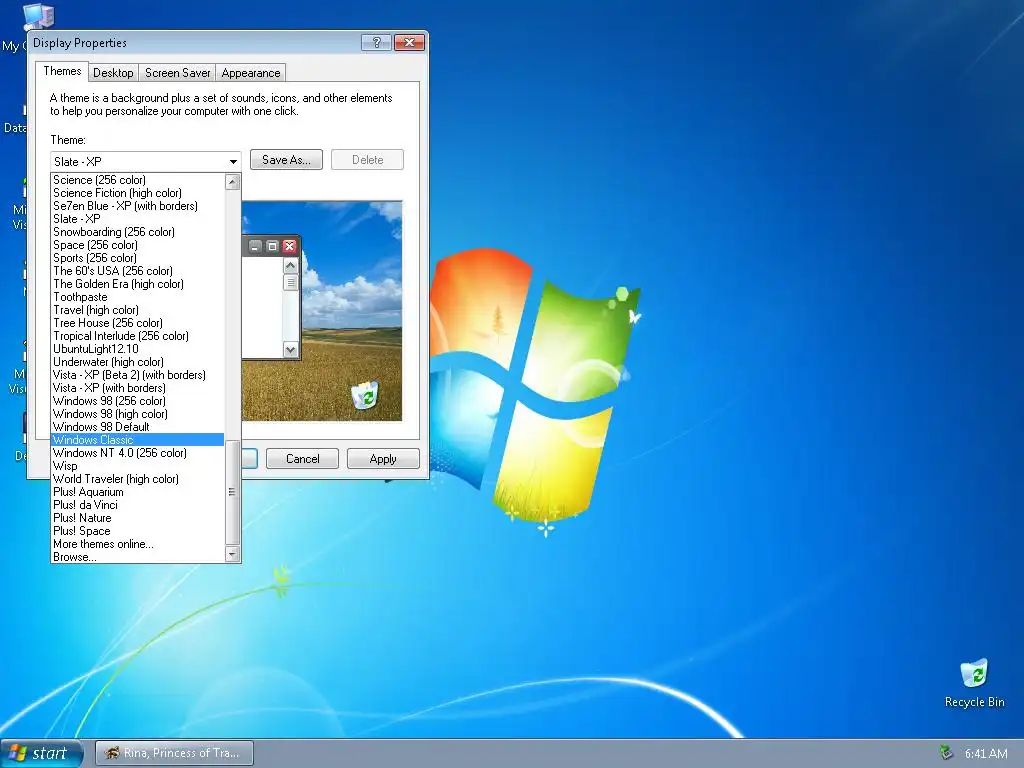Select Plus! Space theme
1024x768 pixels.
138,531
